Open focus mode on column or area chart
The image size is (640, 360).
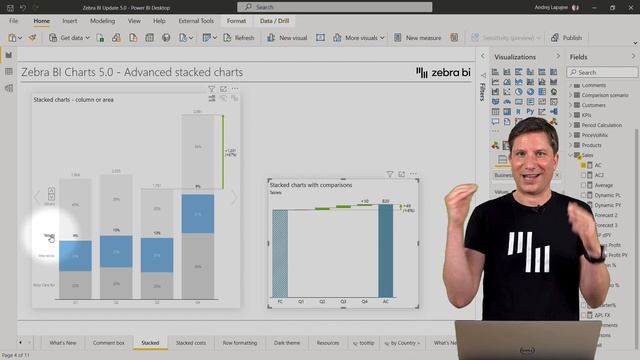[x=223, y=89]
